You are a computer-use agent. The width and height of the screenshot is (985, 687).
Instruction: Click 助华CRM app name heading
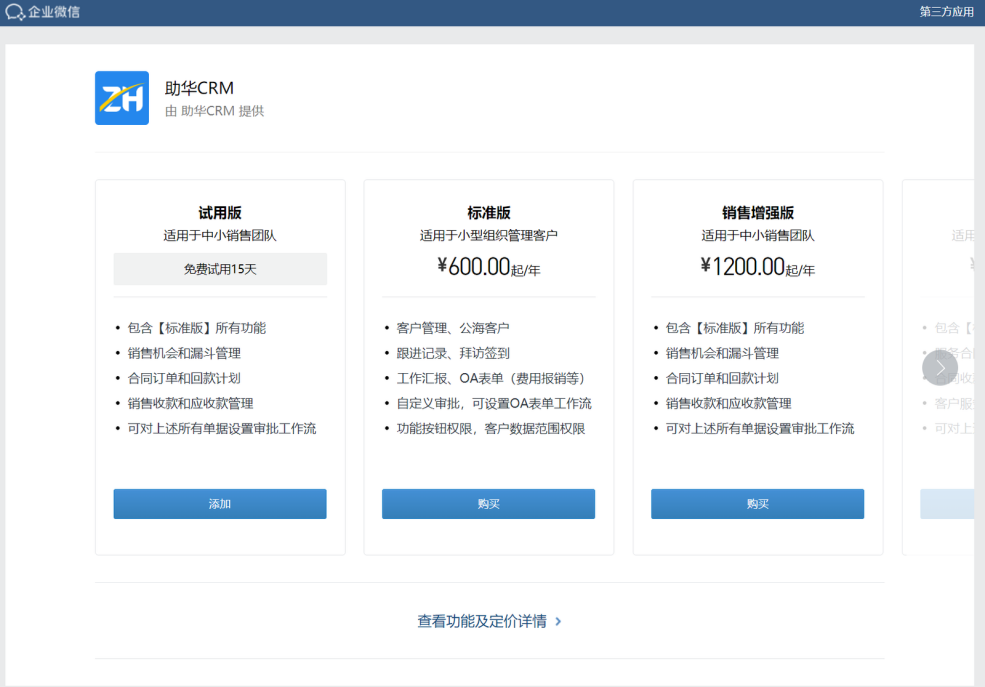click(x=199, y=88)
